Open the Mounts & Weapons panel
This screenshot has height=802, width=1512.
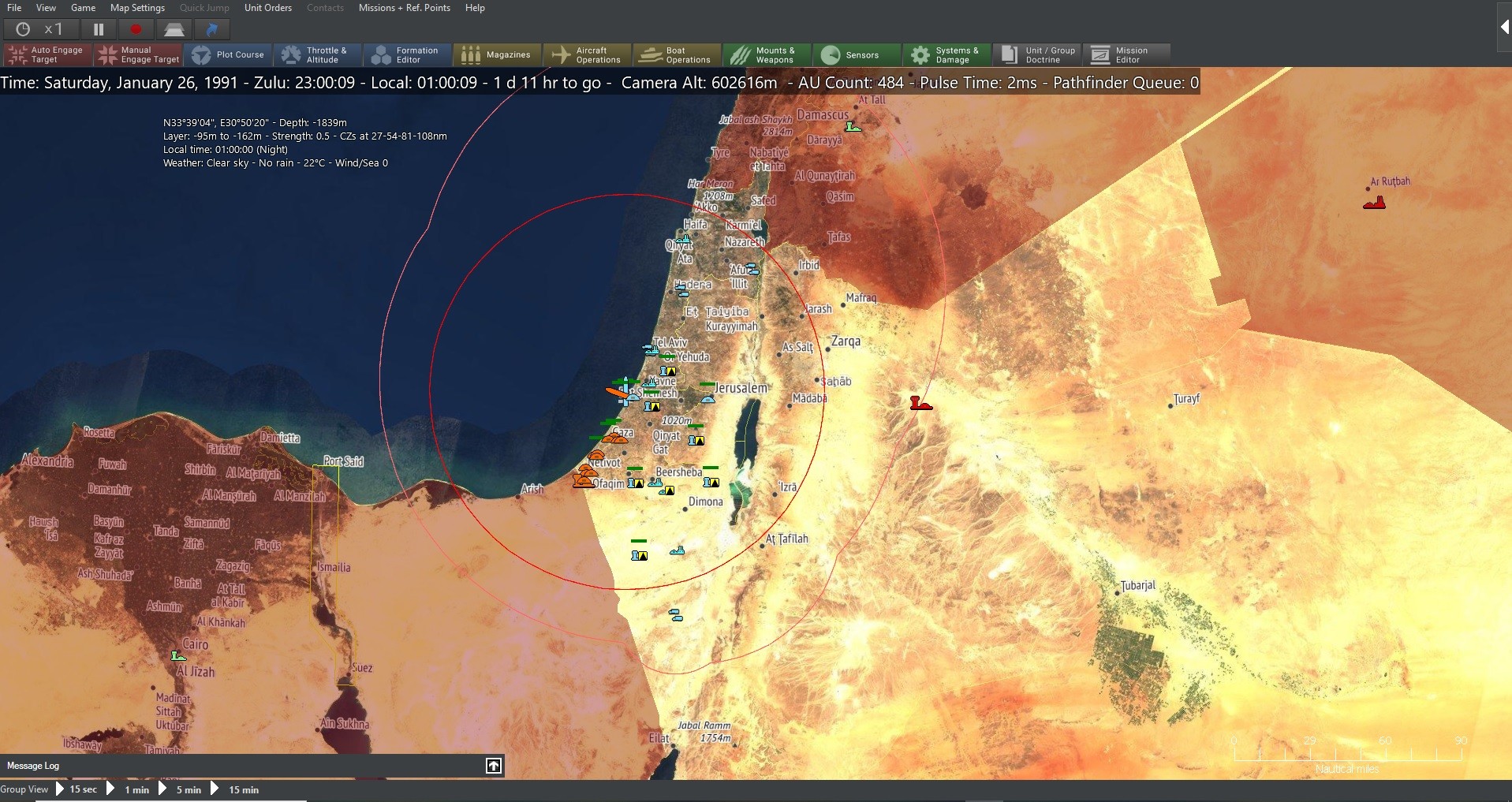(766, 54)
